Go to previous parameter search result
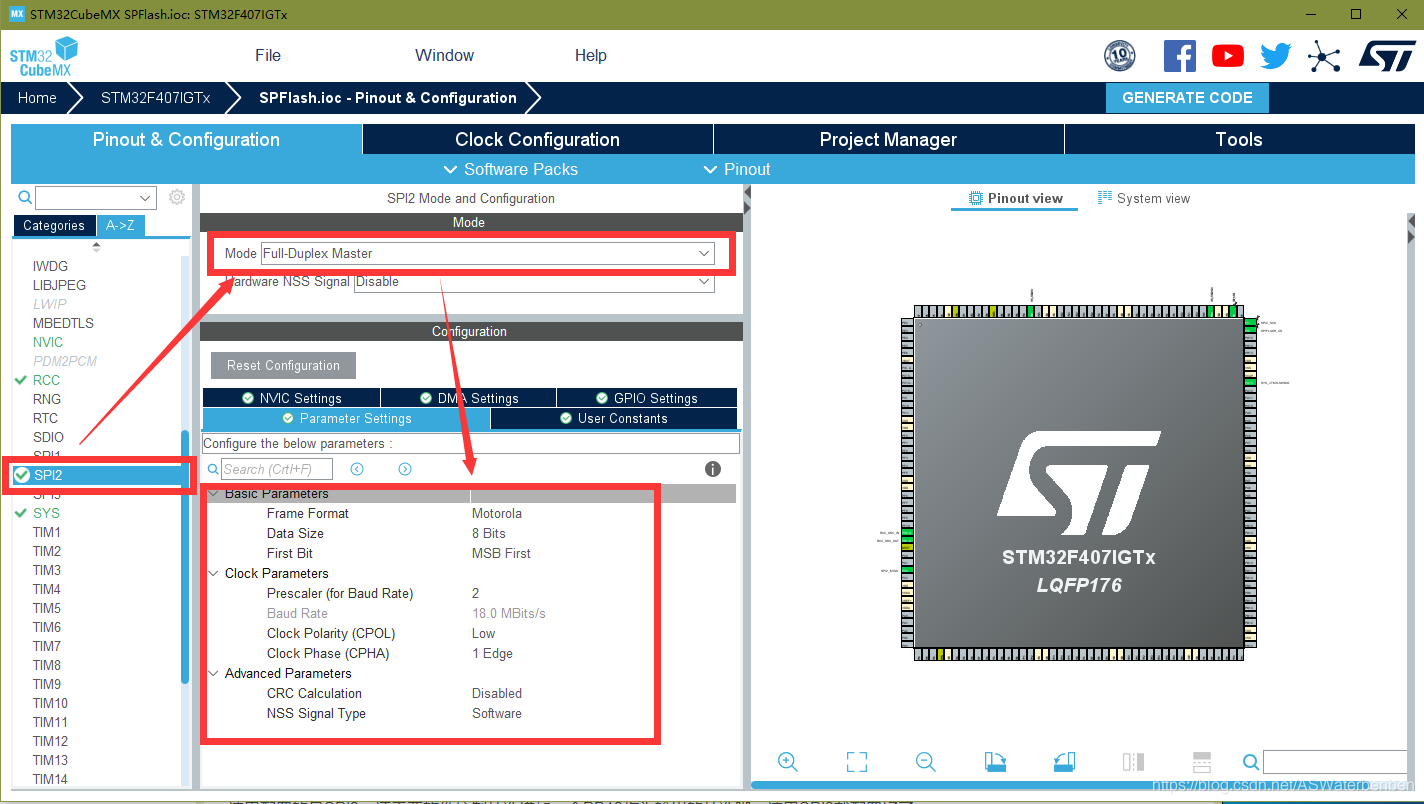The image size is (1424, 804). [x=356, y=469]
